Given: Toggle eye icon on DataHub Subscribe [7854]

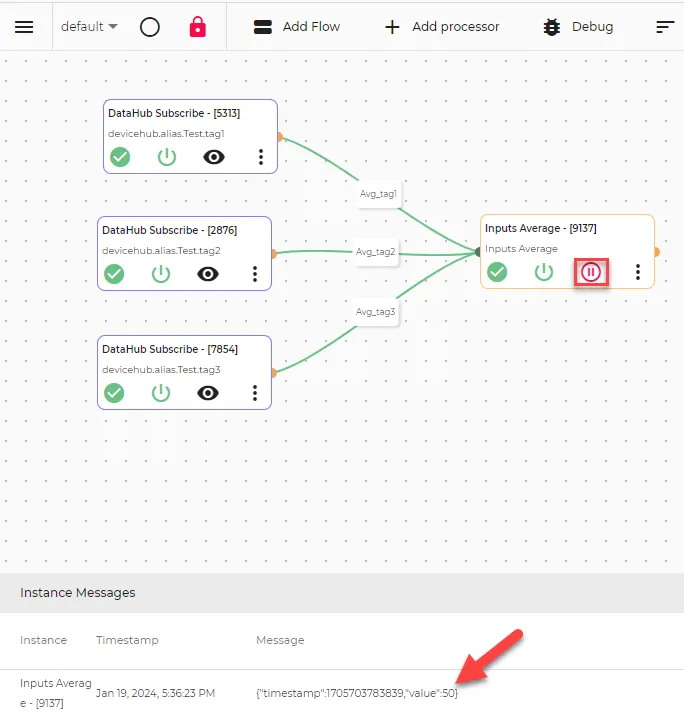Looking at the screenshot, I should click(x=208, y=393).
